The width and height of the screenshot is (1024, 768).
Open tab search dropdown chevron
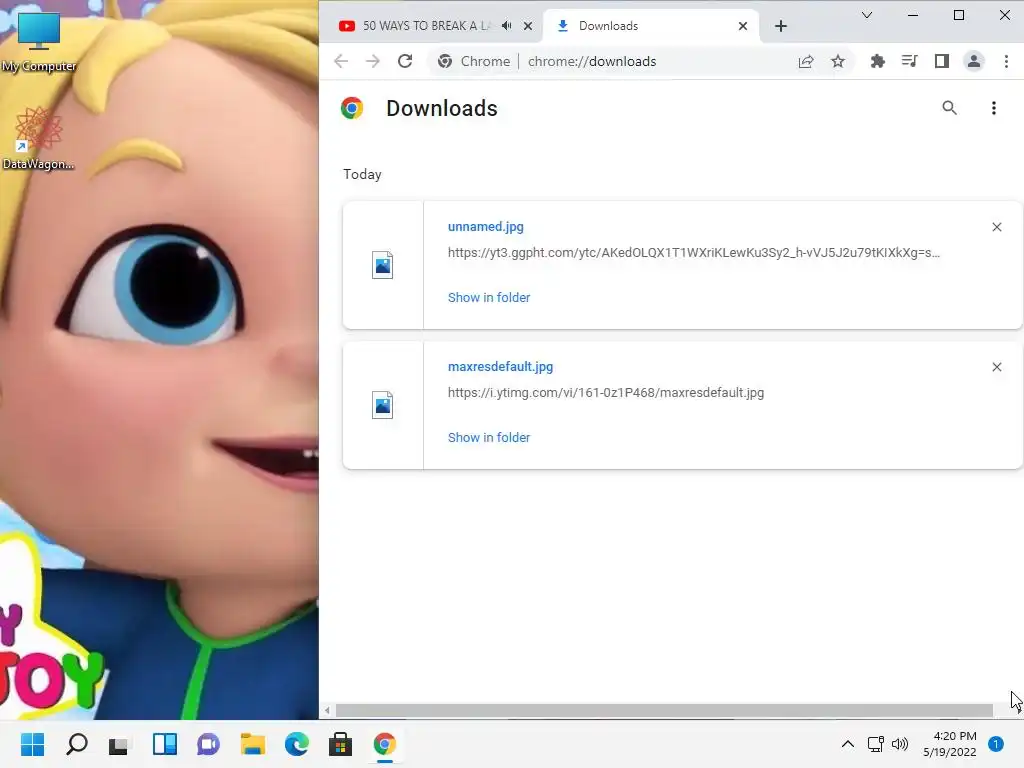pyautogui.click(x=867, y=15)
